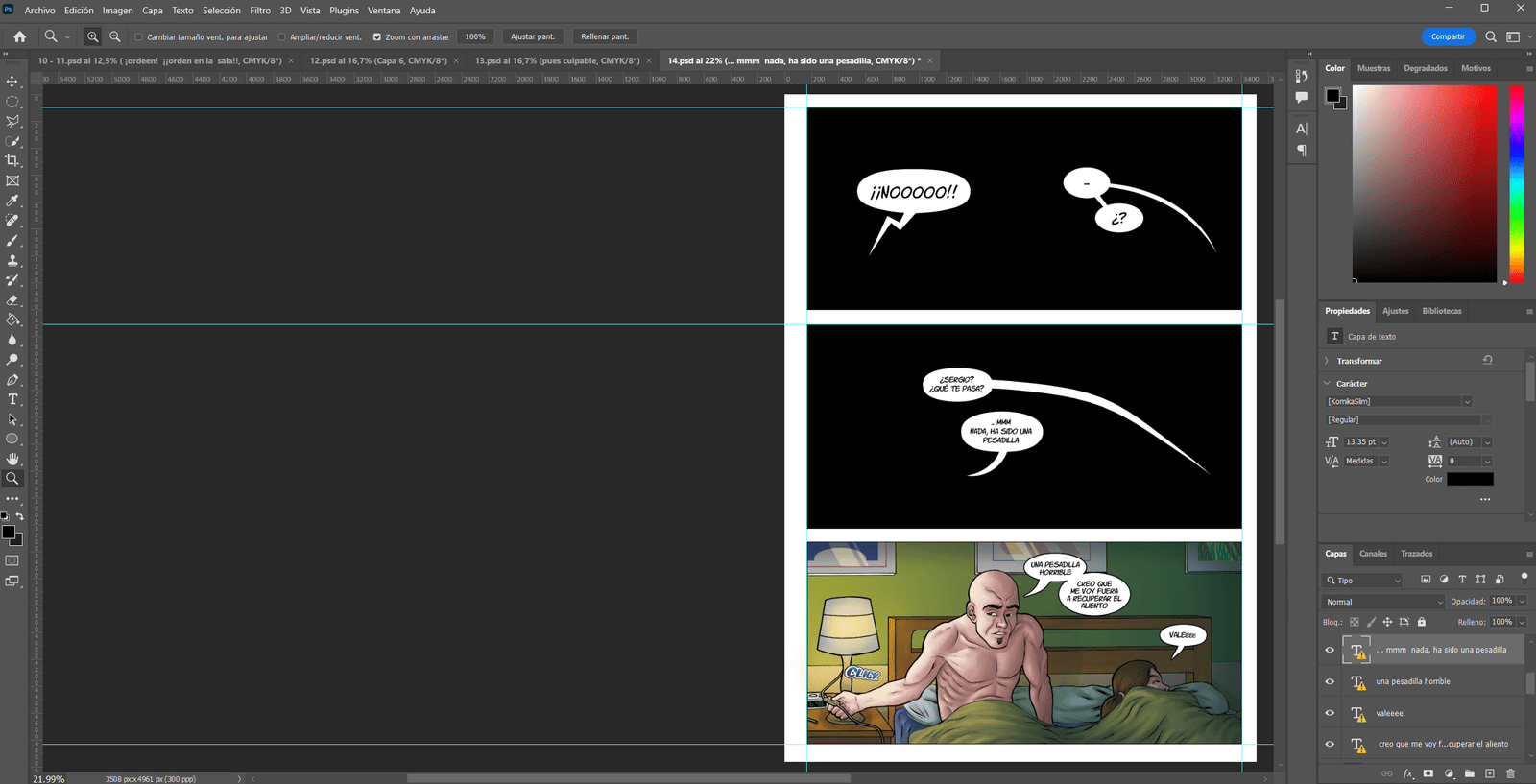Click the black text color swatch
This screenshot has height=784, width=1536.
click(x=1470, y=479)
